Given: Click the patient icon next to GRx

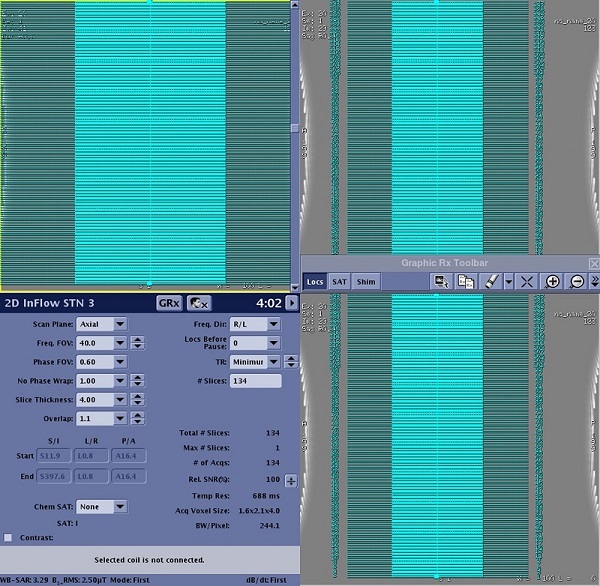Looking at the screenshot, I should tap(198, 303).
